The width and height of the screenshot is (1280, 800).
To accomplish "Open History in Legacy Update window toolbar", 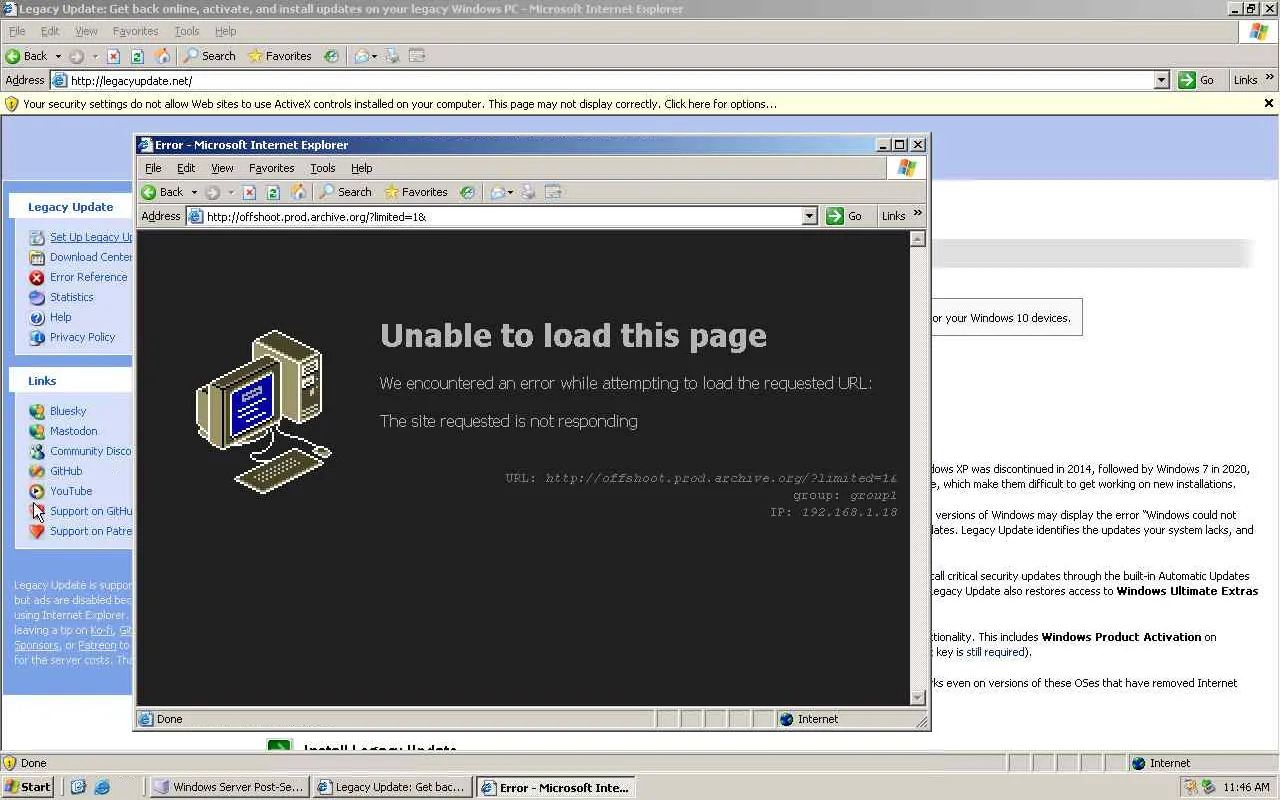I will pyautogui.click(x=331, y=56).
